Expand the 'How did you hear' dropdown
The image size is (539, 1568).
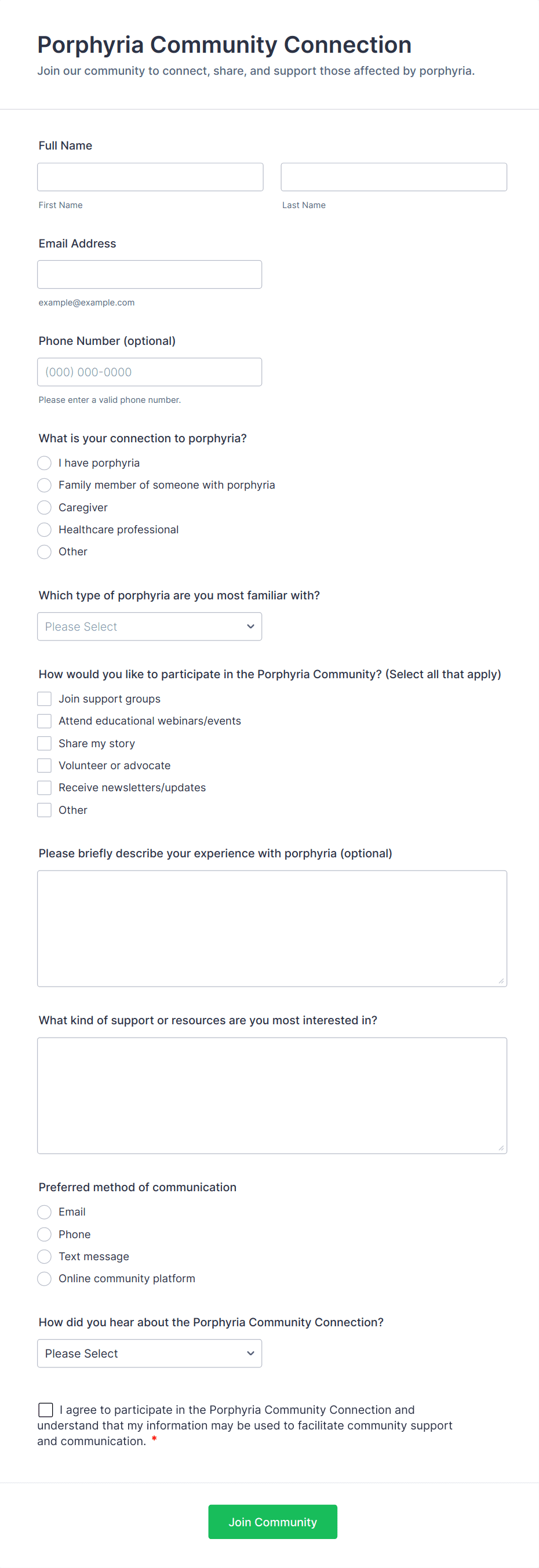tap(149, 1353)
